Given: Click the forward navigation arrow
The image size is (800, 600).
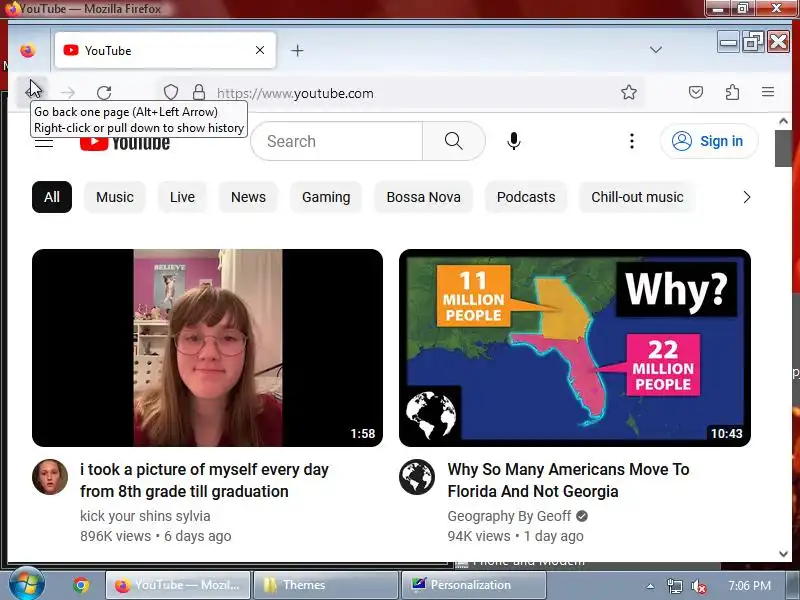Looking at the screenshot, I should click(68, 93).
